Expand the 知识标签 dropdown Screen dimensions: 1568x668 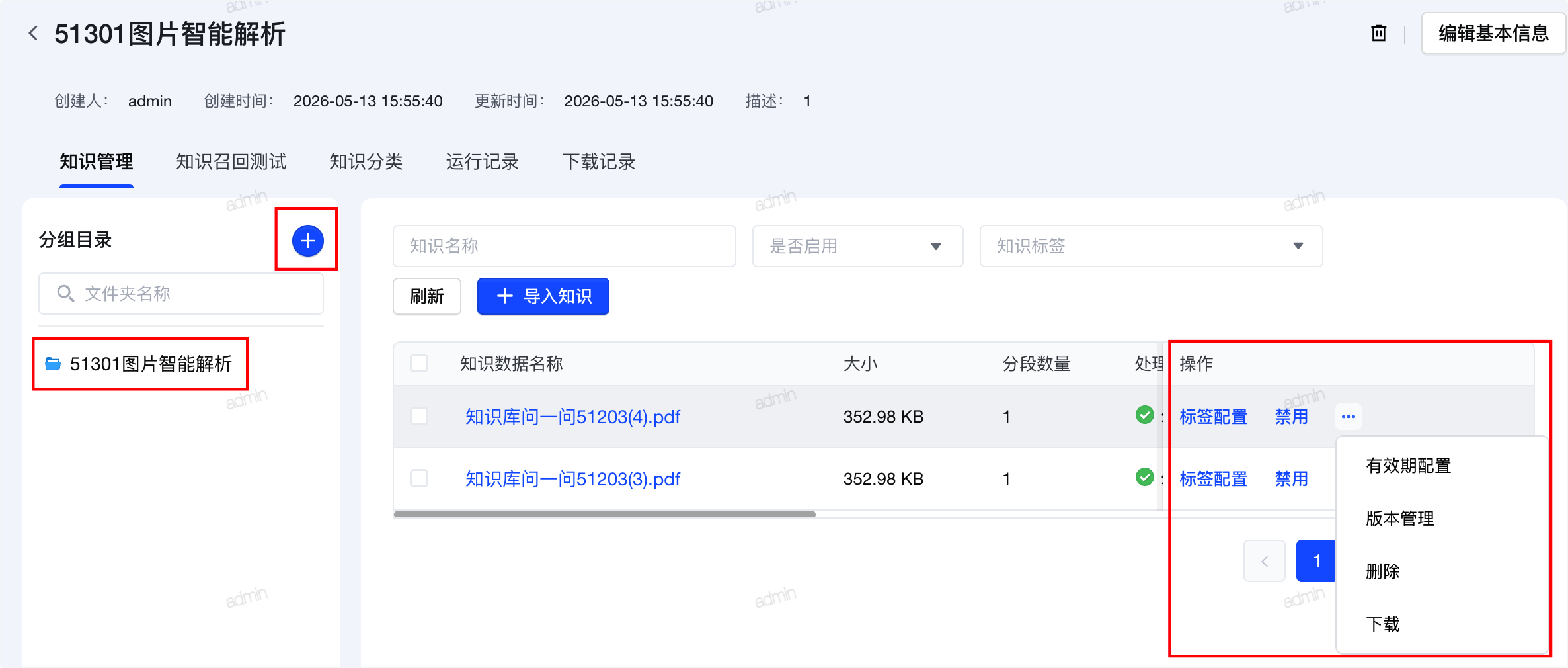pos(1151,246)
